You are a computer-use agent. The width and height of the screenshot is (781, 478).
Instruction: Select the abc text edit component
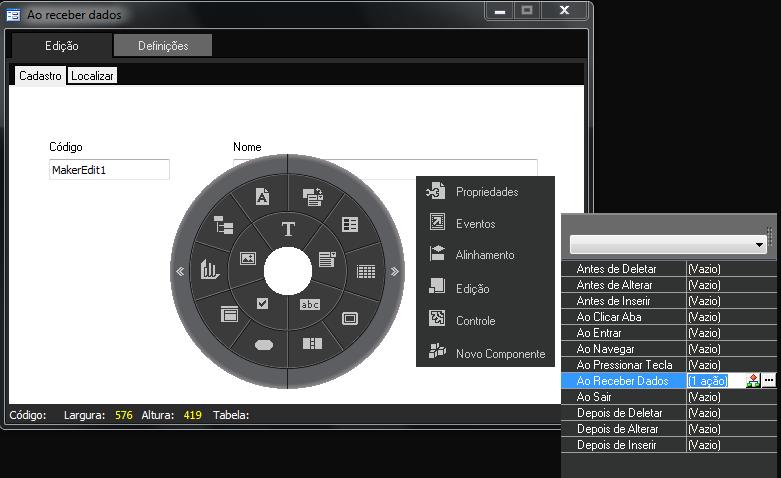(x=310, y=304)
